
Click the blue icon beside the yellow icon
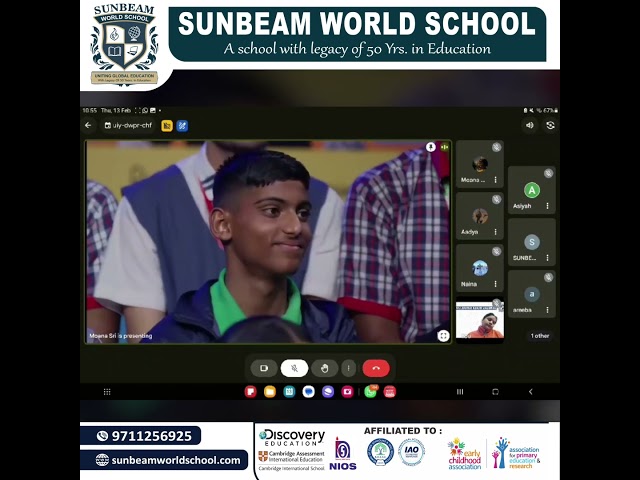coord(182,126)
